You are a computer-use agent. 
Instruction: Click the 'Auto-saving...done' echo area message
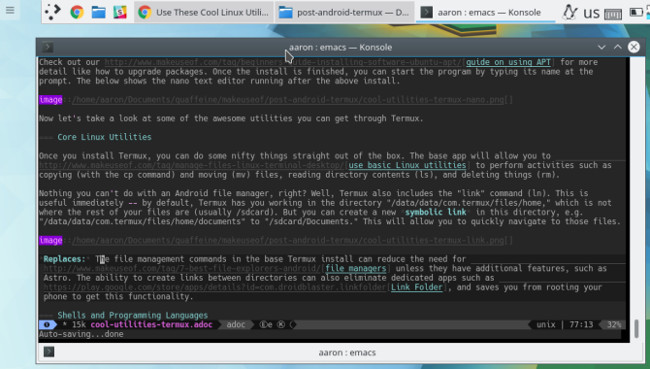click(81, 334)
